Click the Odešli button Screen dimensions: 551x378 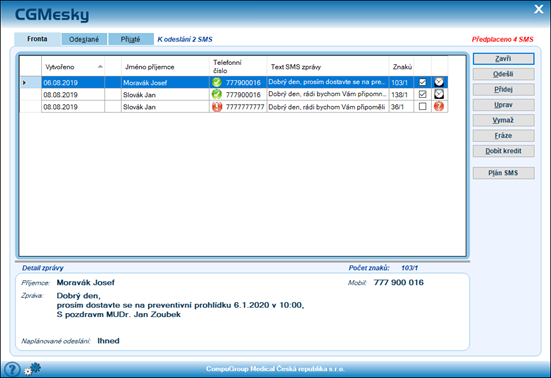tap(504, 74)
